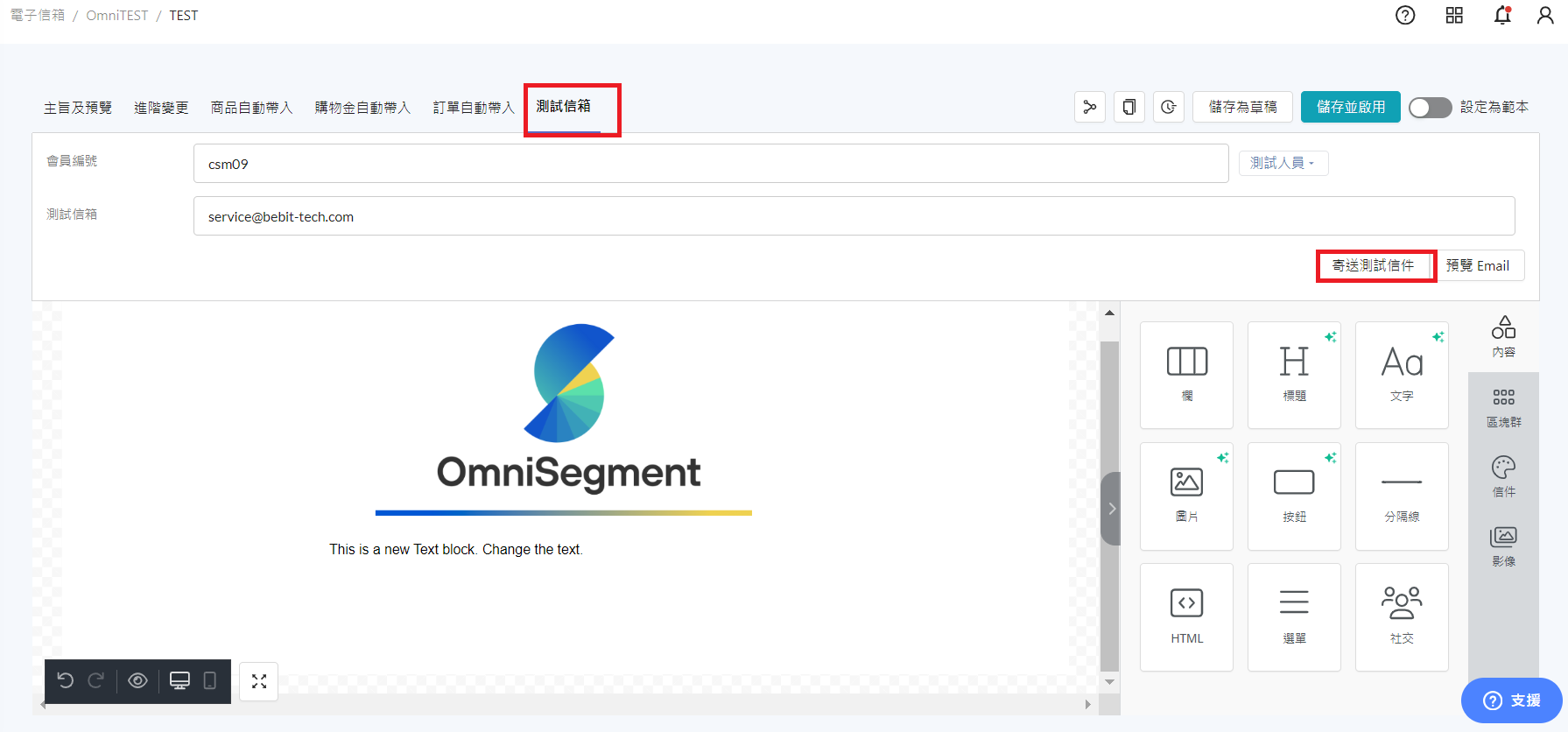Add a Social (社交) content block
Screen dimensions: 1568x732
point(1402,616)
